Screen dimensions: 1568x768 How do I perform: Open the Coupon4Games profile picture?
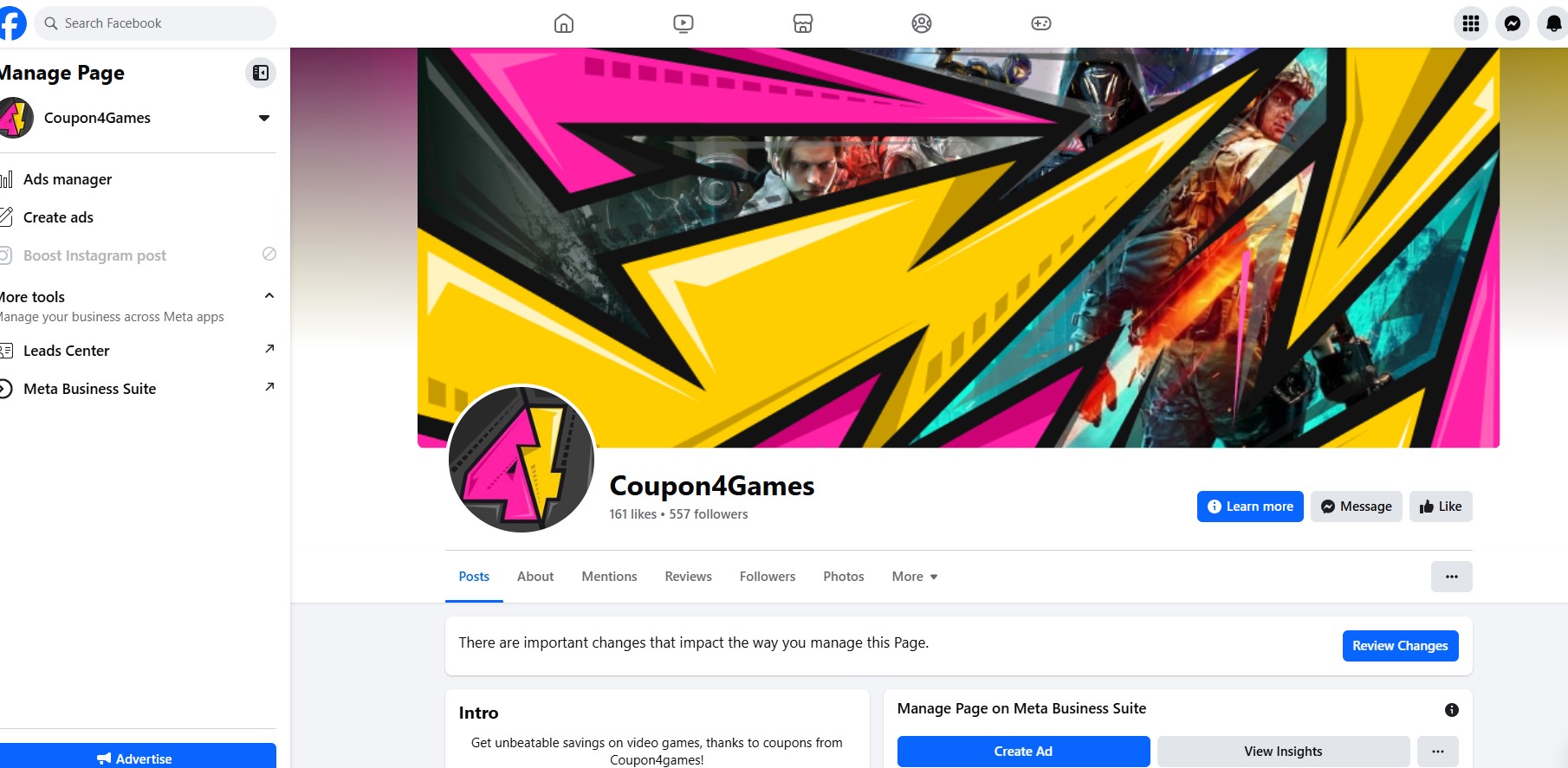coord(522,459)
